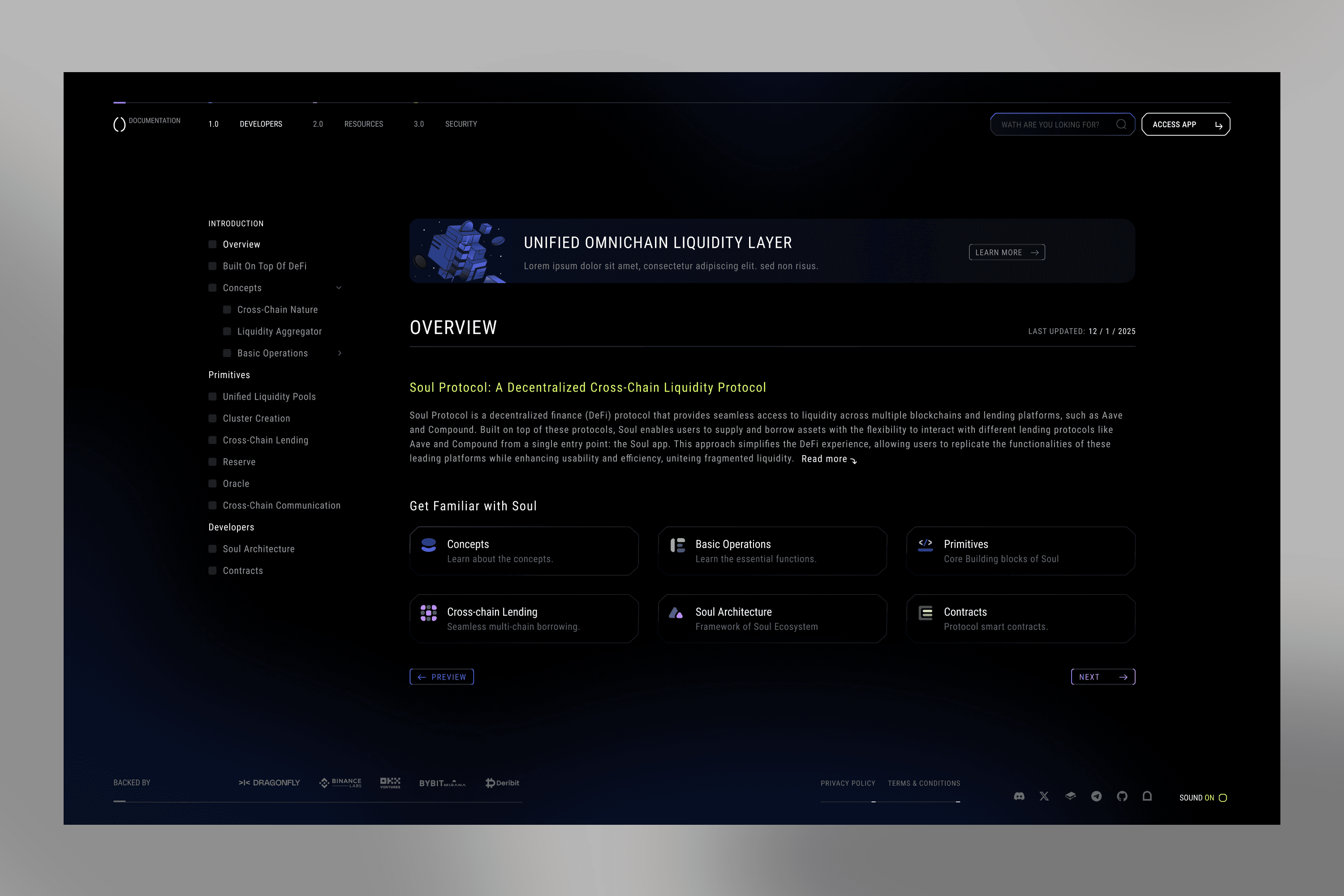Open the Discord icon in footer

tap(1019, 796)
